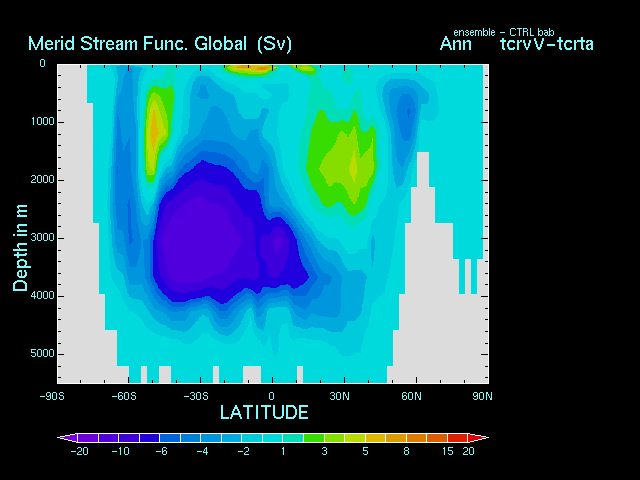
Task: Click the colorbar label '-10'
Action: pyautogui.click(x=120, y=451)
